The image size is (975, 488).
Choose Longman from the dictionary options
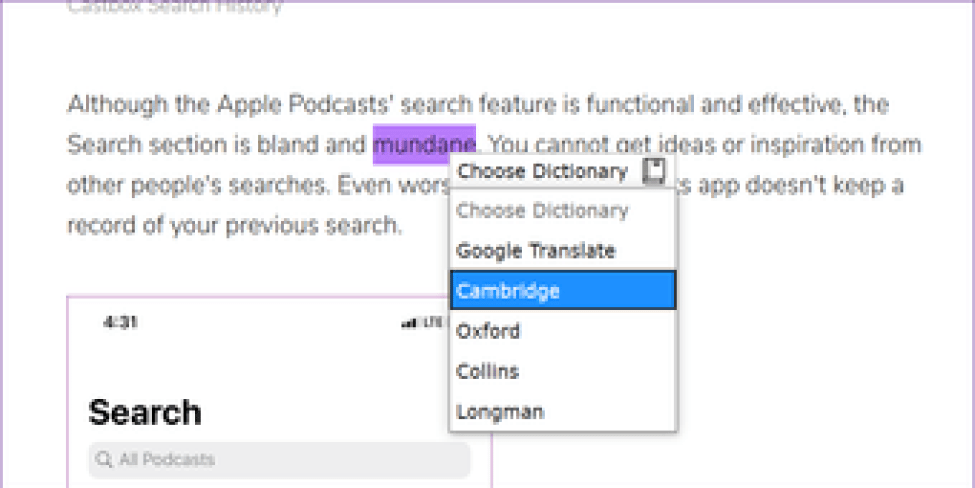500,411
